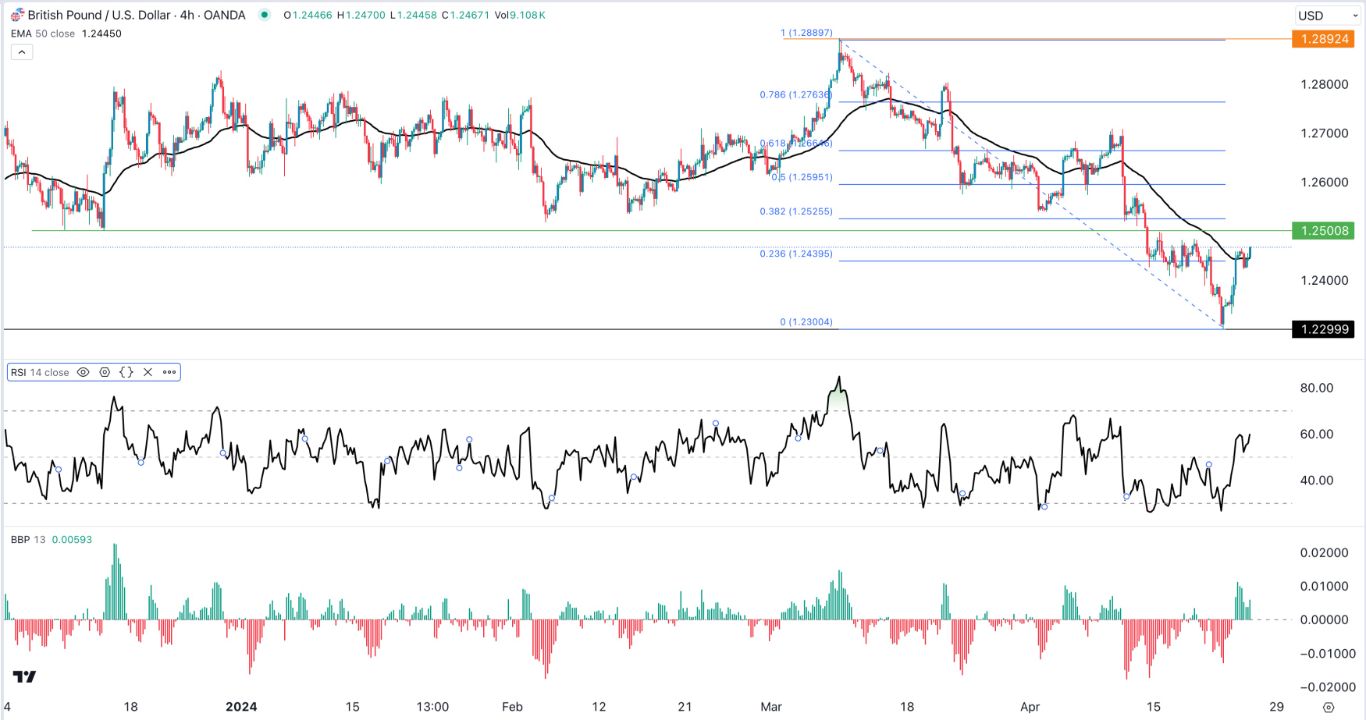Hide the RSI plot with its eye toggle

(83, 372)
